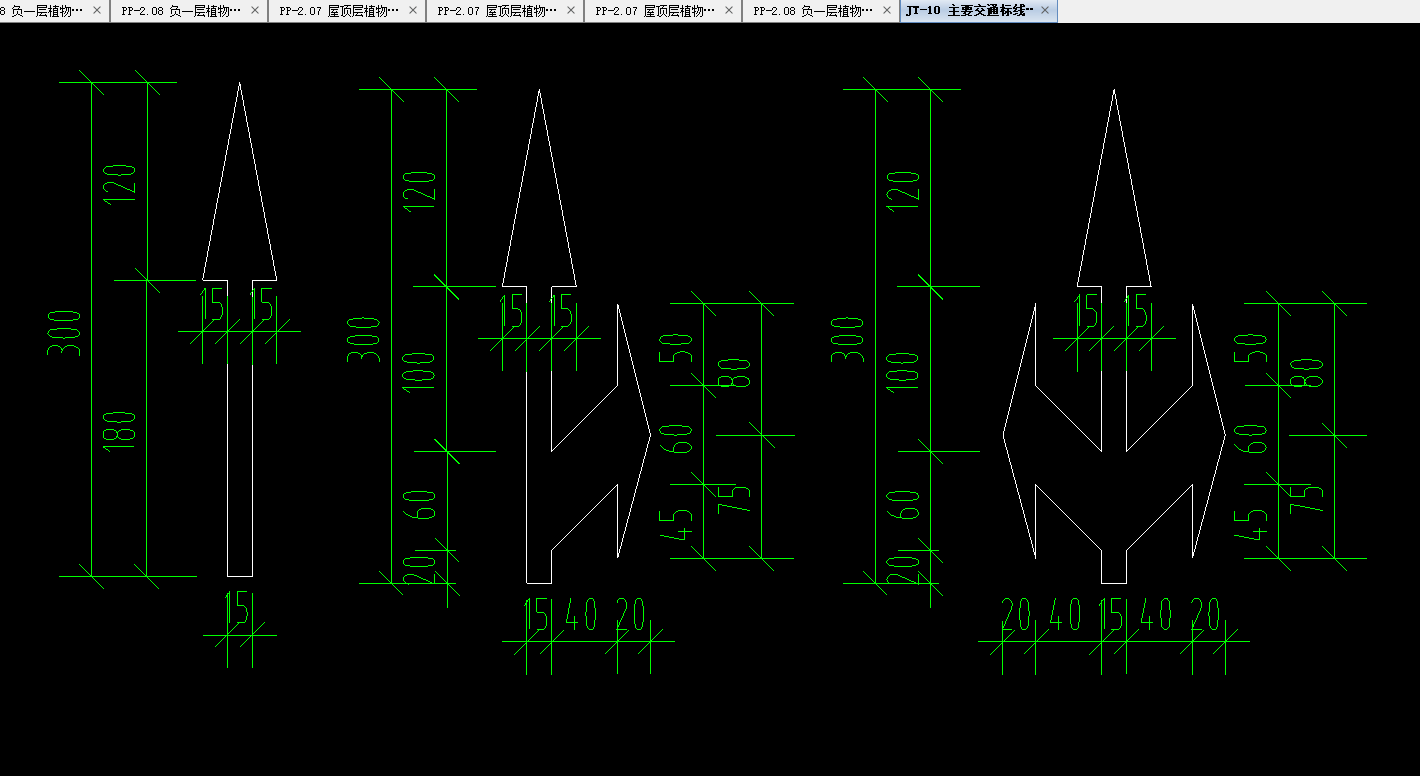Close the PP-2.08 tab beside the JT-10 tab
The image size is (1420, 776).
tap(887, 10)
